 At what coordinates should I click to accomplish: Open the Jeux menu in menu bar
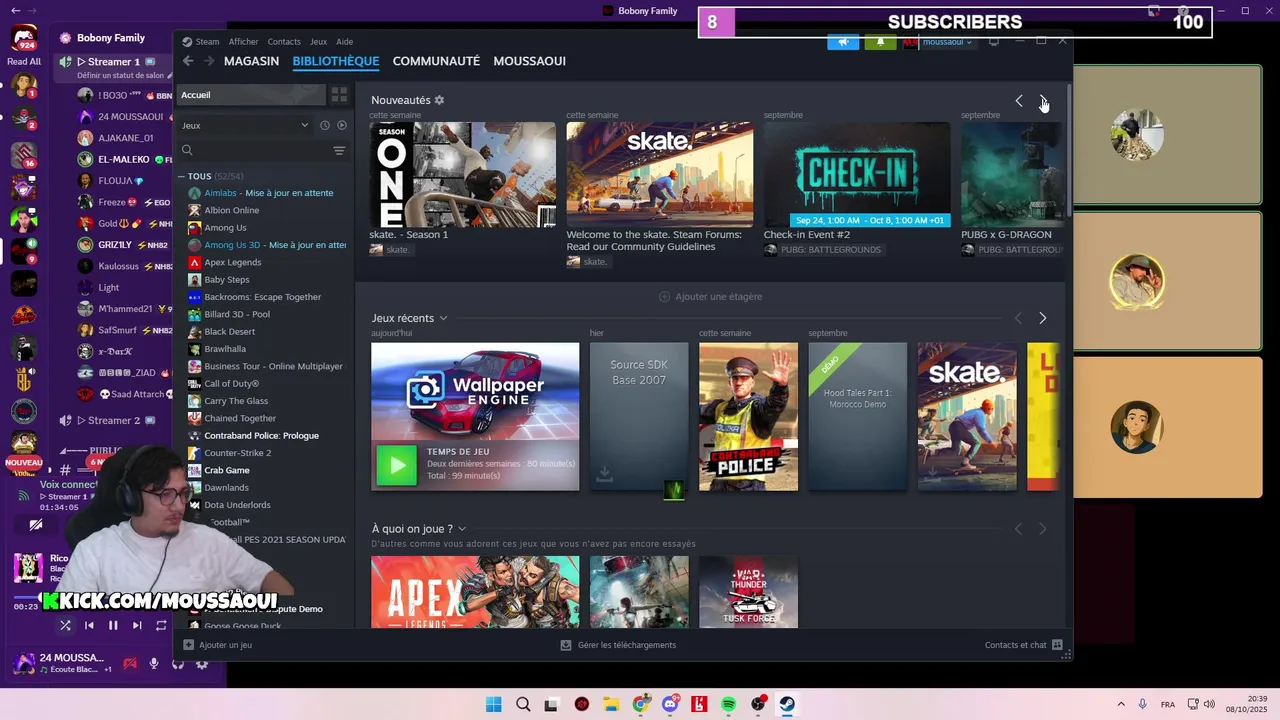(318, 42)
